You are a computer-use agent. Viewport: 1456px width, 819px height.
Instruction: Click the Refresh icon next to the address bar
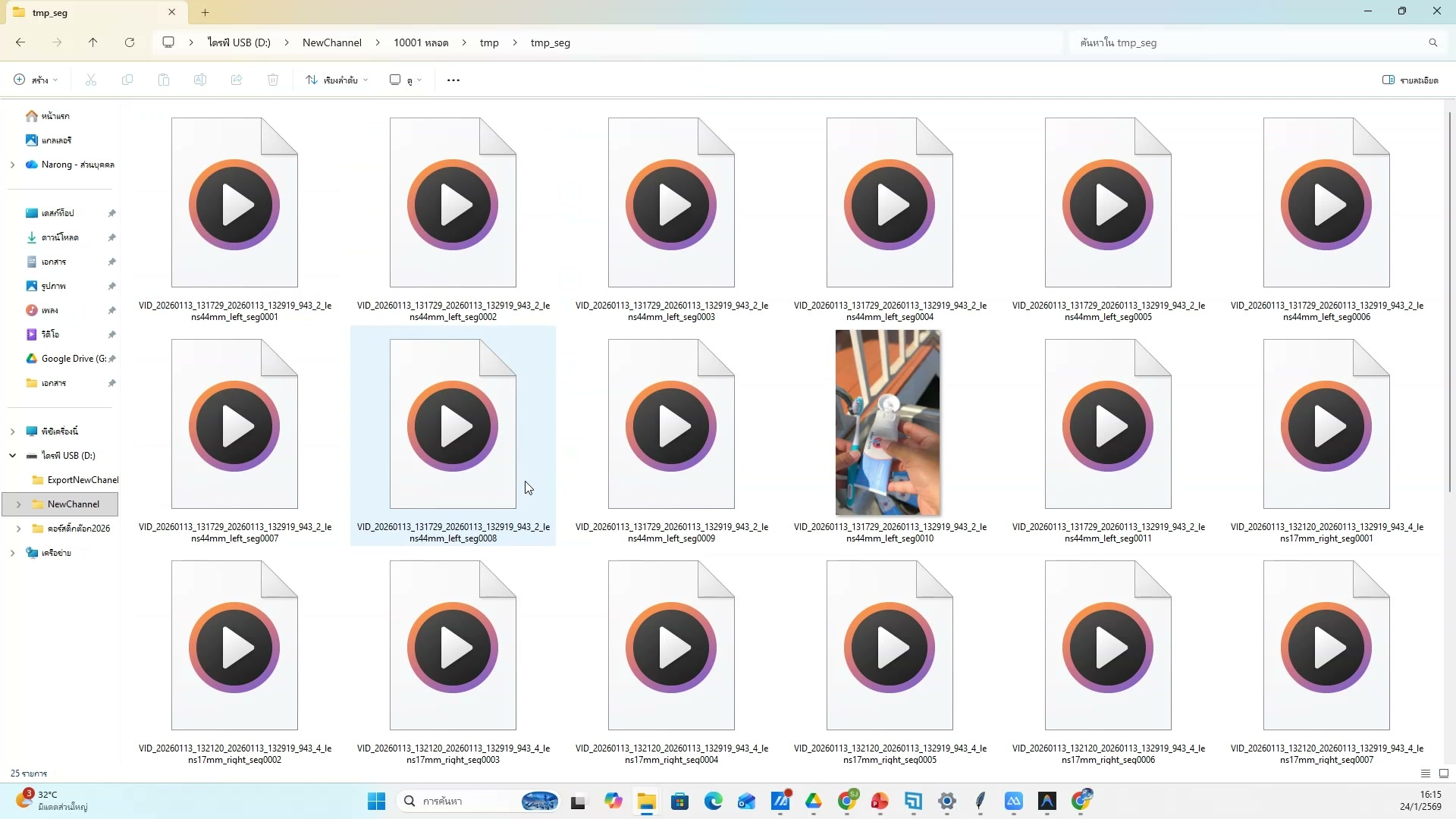(129, 42)
